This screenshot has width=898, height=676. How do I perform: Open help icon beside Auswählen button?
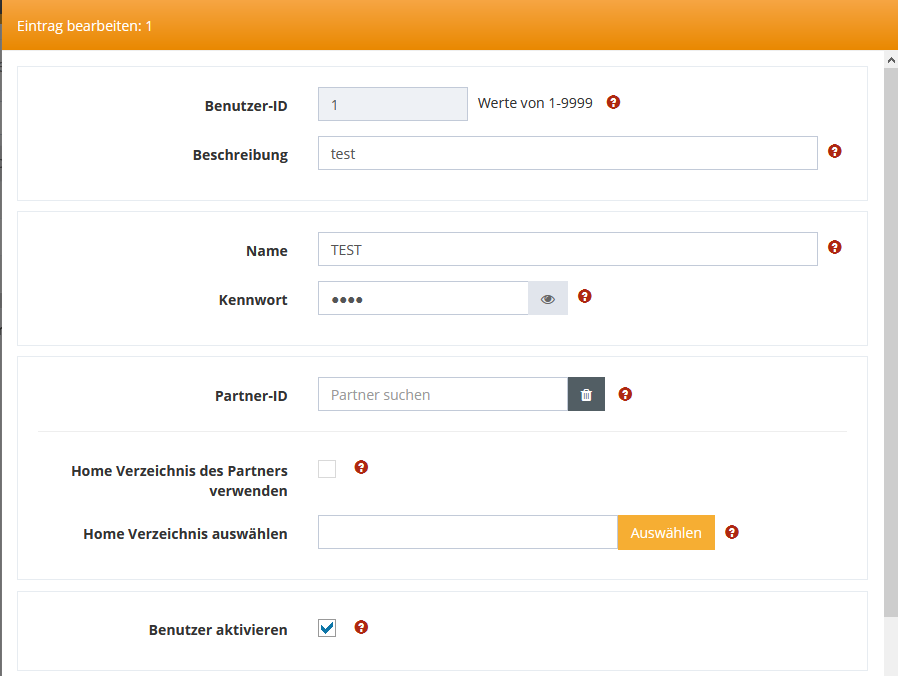click(x=732, y=532)
